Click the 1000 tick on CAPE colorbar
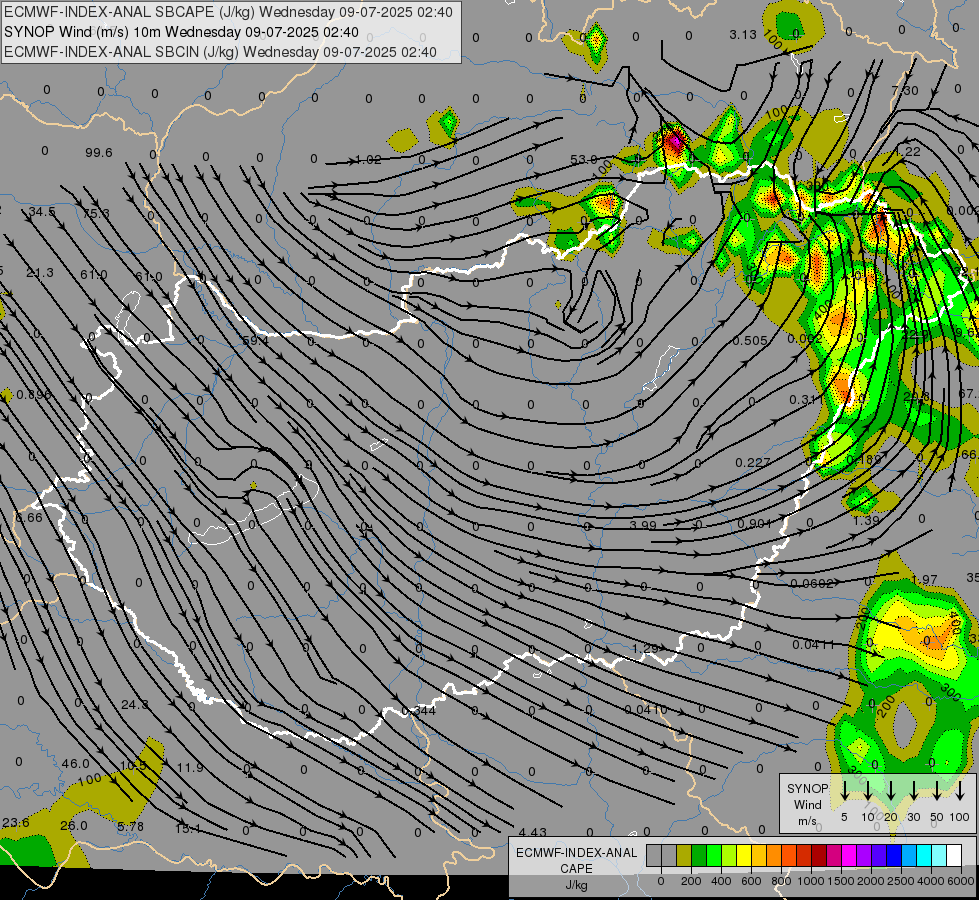Image resolution: width=979 pixels, height=900 pixels. tap(811, 881)
